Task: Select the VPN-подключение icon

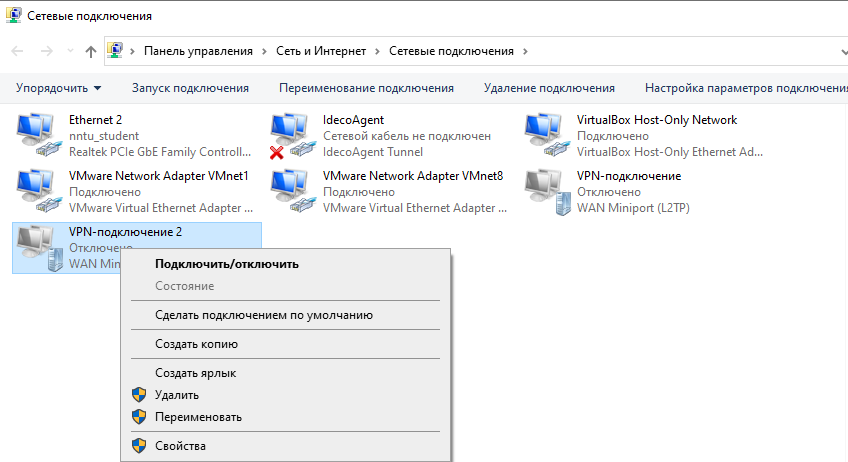Action: click(x=547, y=192)
